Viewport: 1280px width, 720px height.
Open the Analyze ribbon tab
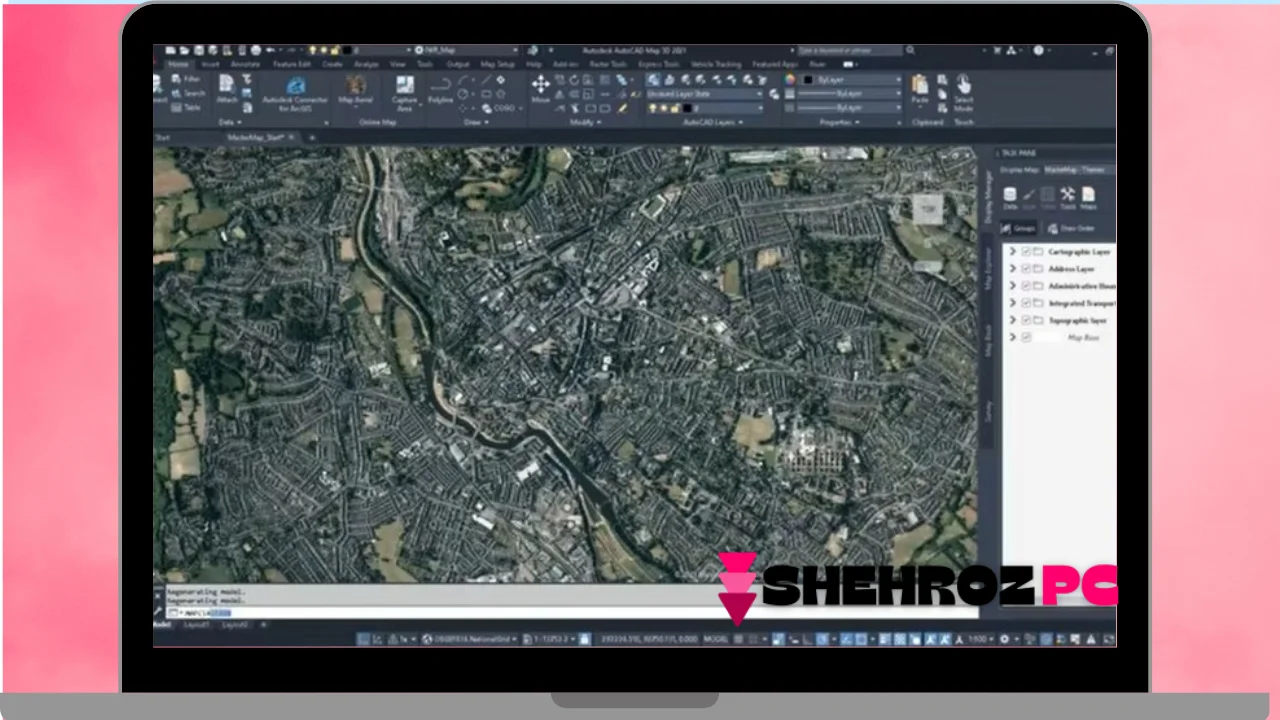coord(366,64)
